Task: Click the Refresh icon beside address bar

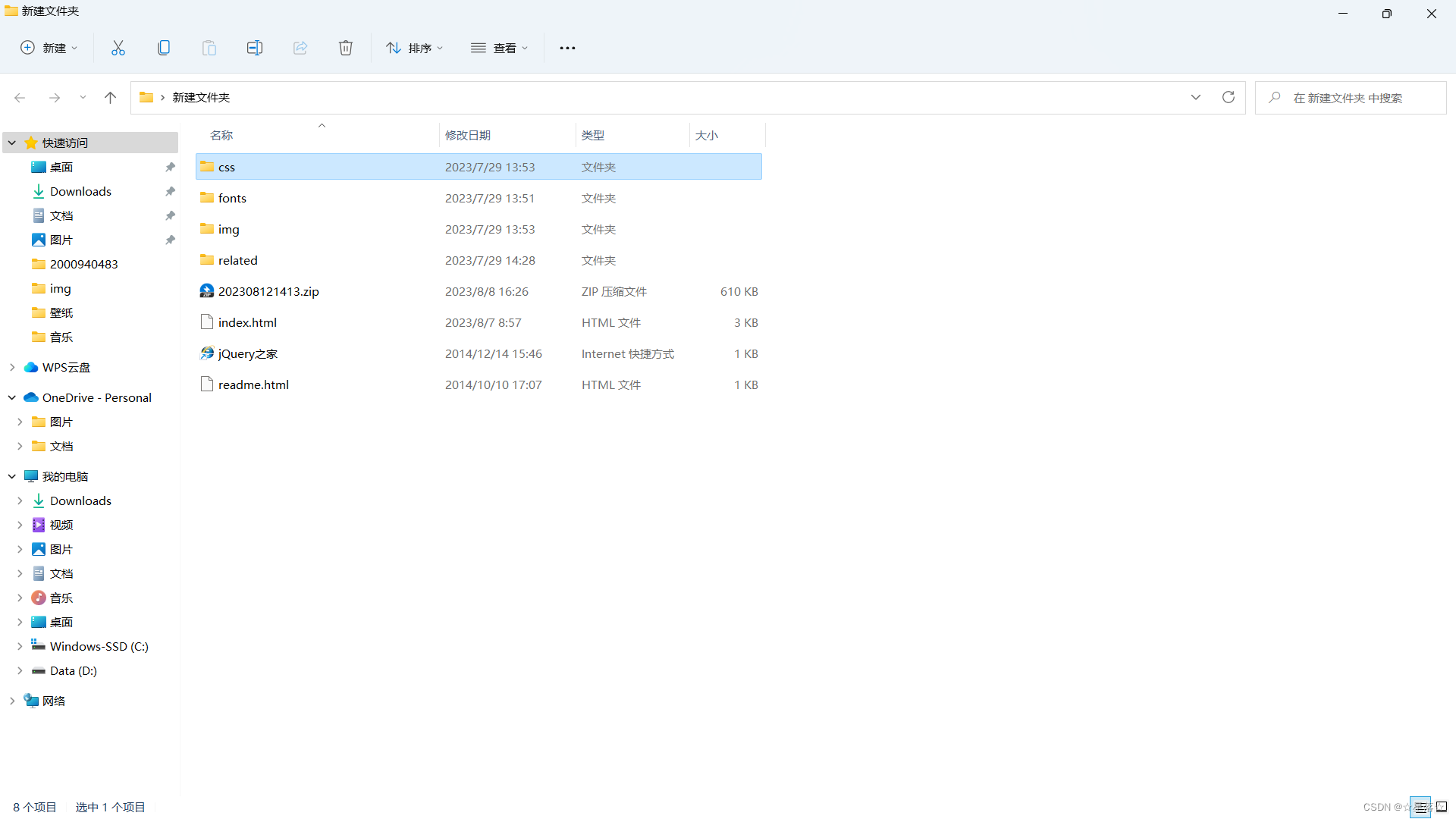Action: coord(1228,97)
